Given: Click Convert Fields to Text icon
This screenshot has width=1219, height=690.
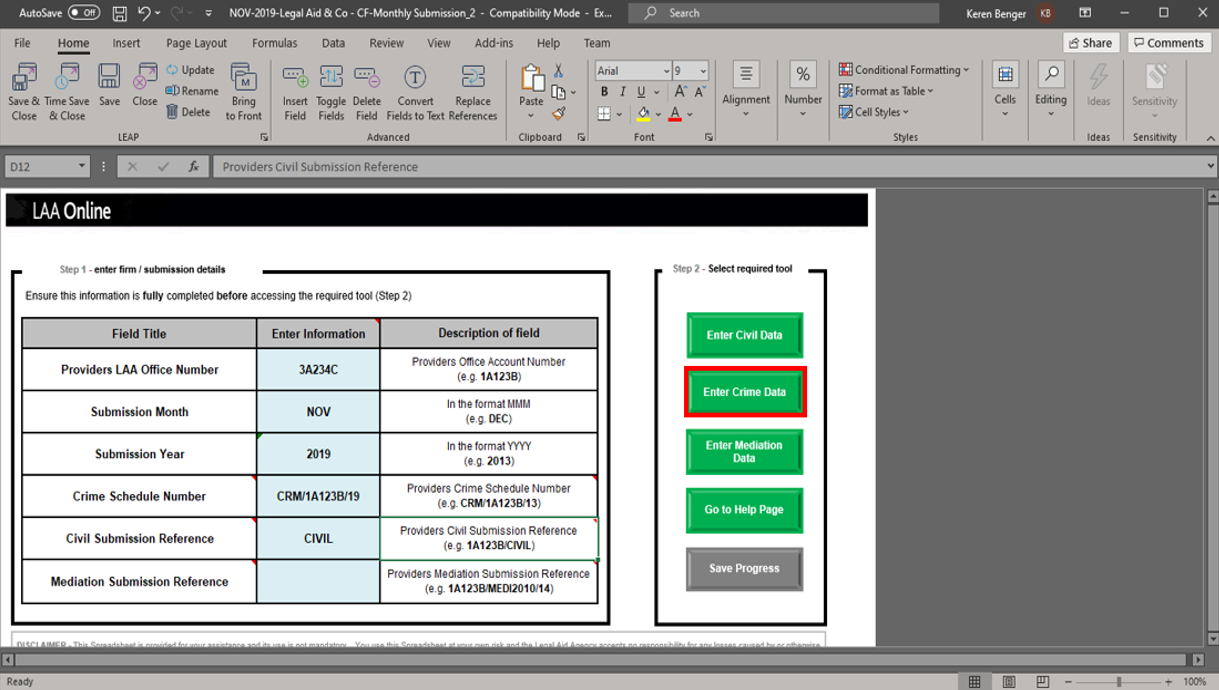Looking at the screenshot, I should point(415,78).
